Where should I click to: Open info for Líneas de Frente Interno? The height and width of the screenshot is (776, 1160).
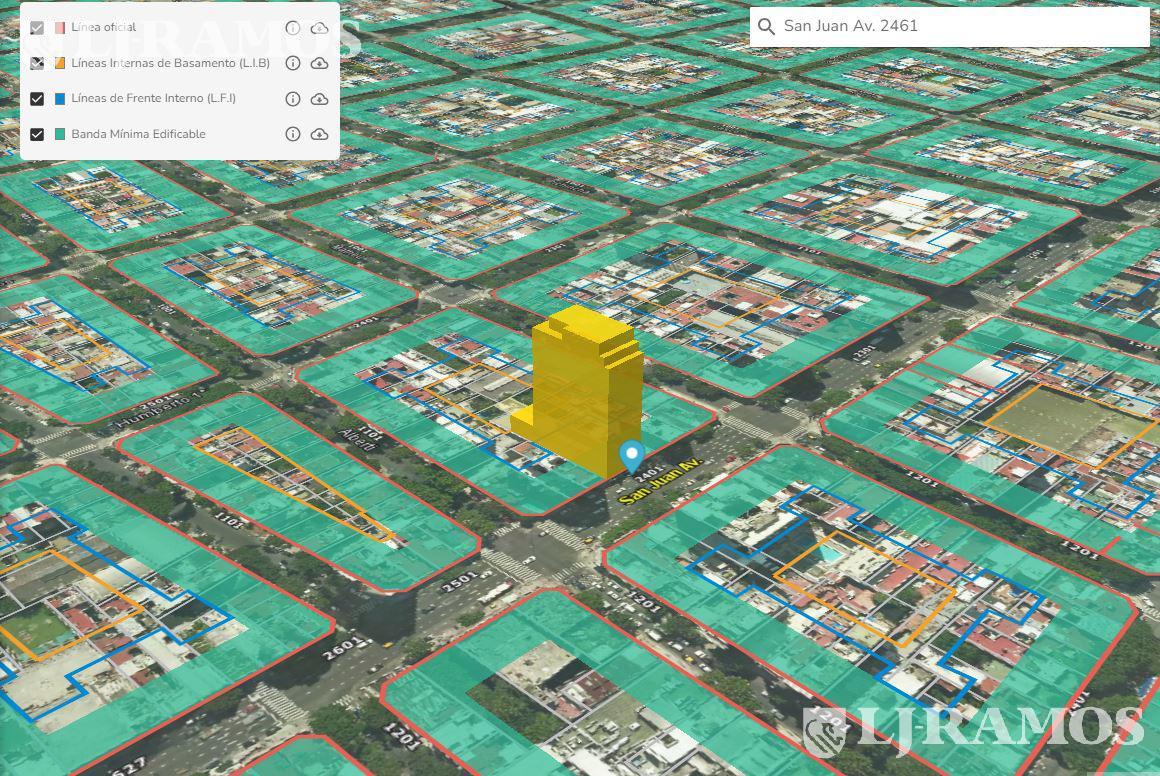point(293,98)
